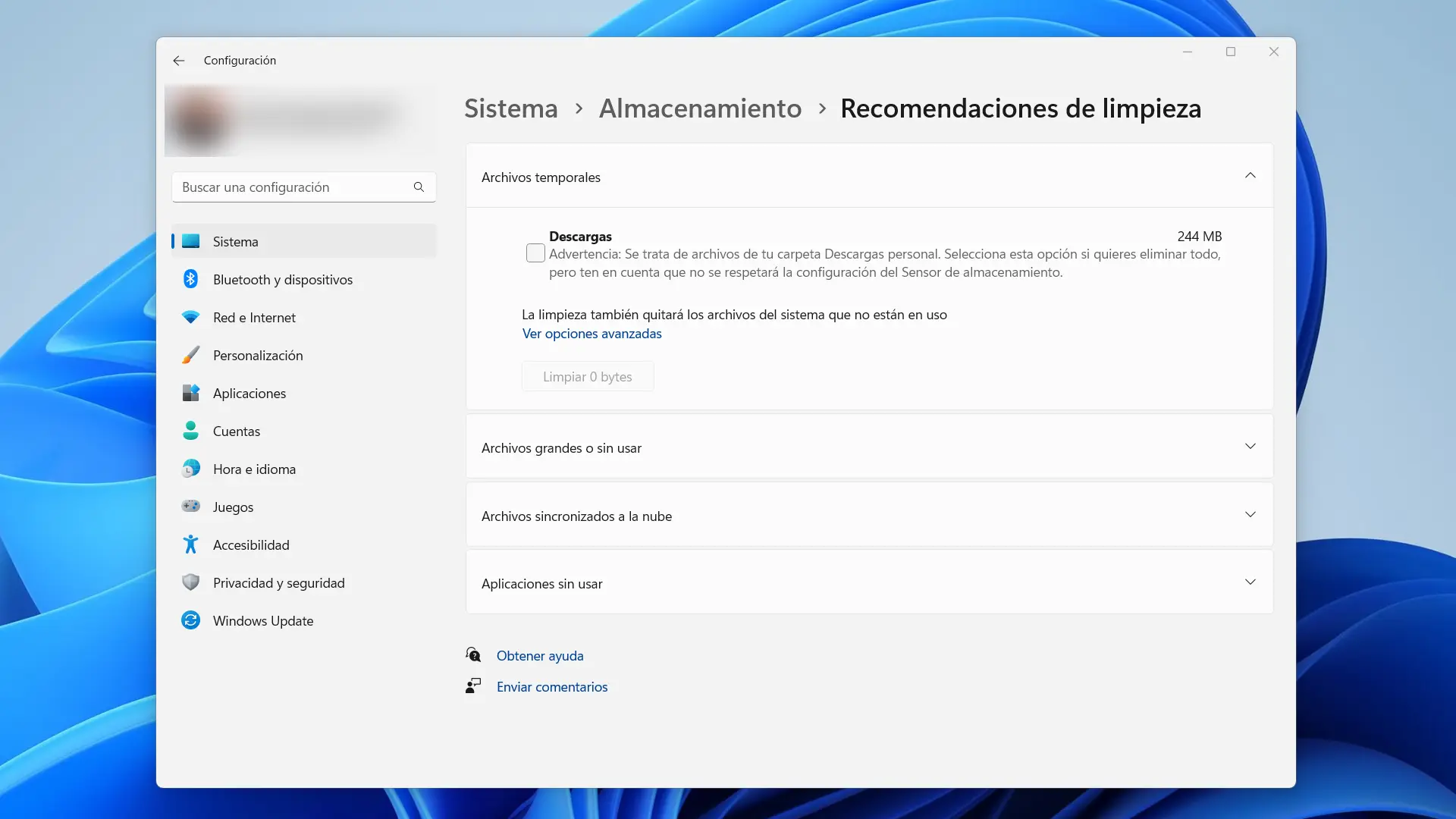Click the Accesibilidad figure icon
The image size is (1456, 819).
tap(190, 544)
